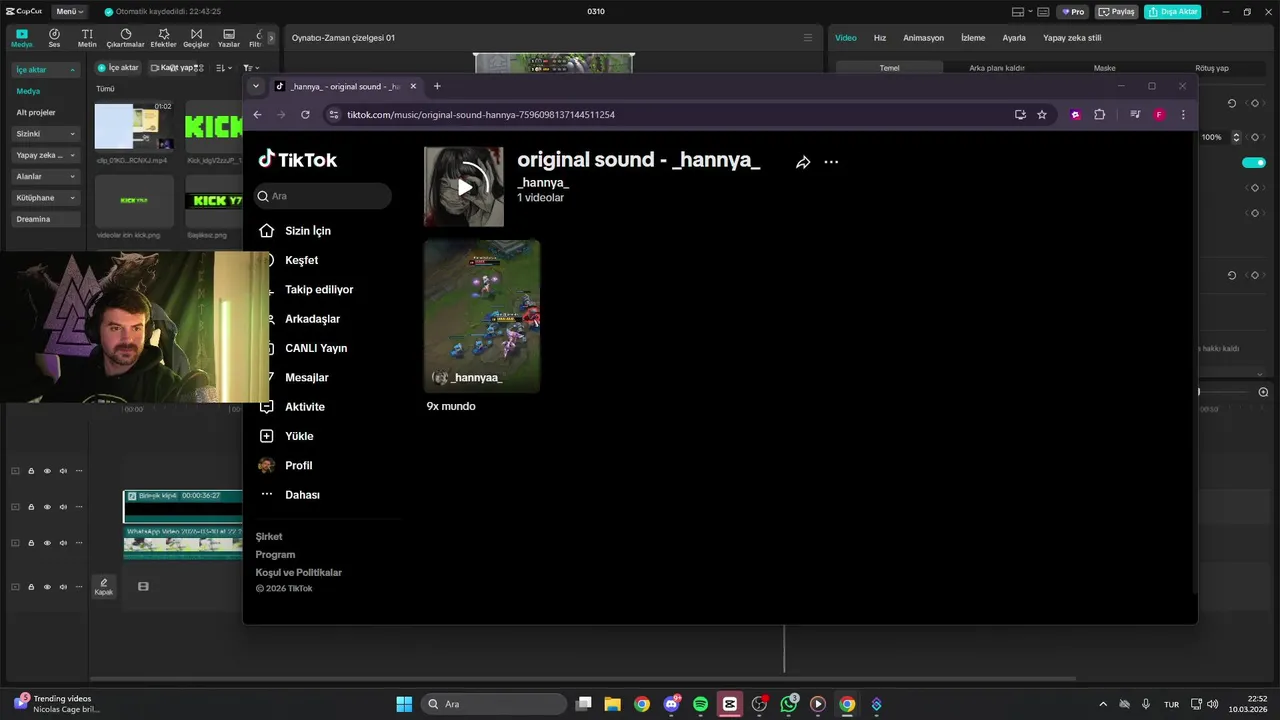Hide the Kapak main track with eye icon

pyautogui.click(x=47, y=587)
